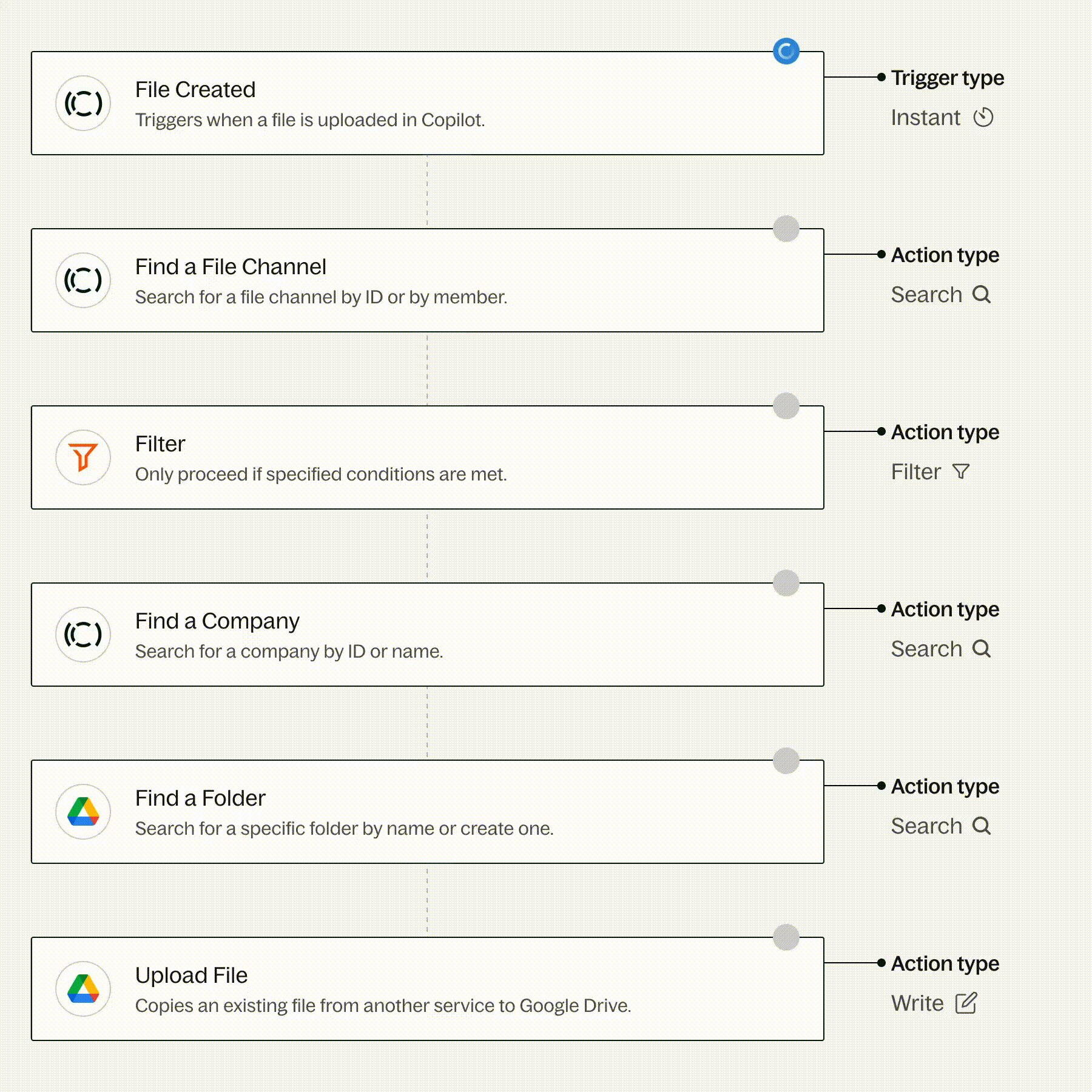Click the Upload File step title
Image resolution: width=1092 pixels, height=1092 pixels.
tap(191, 976)
